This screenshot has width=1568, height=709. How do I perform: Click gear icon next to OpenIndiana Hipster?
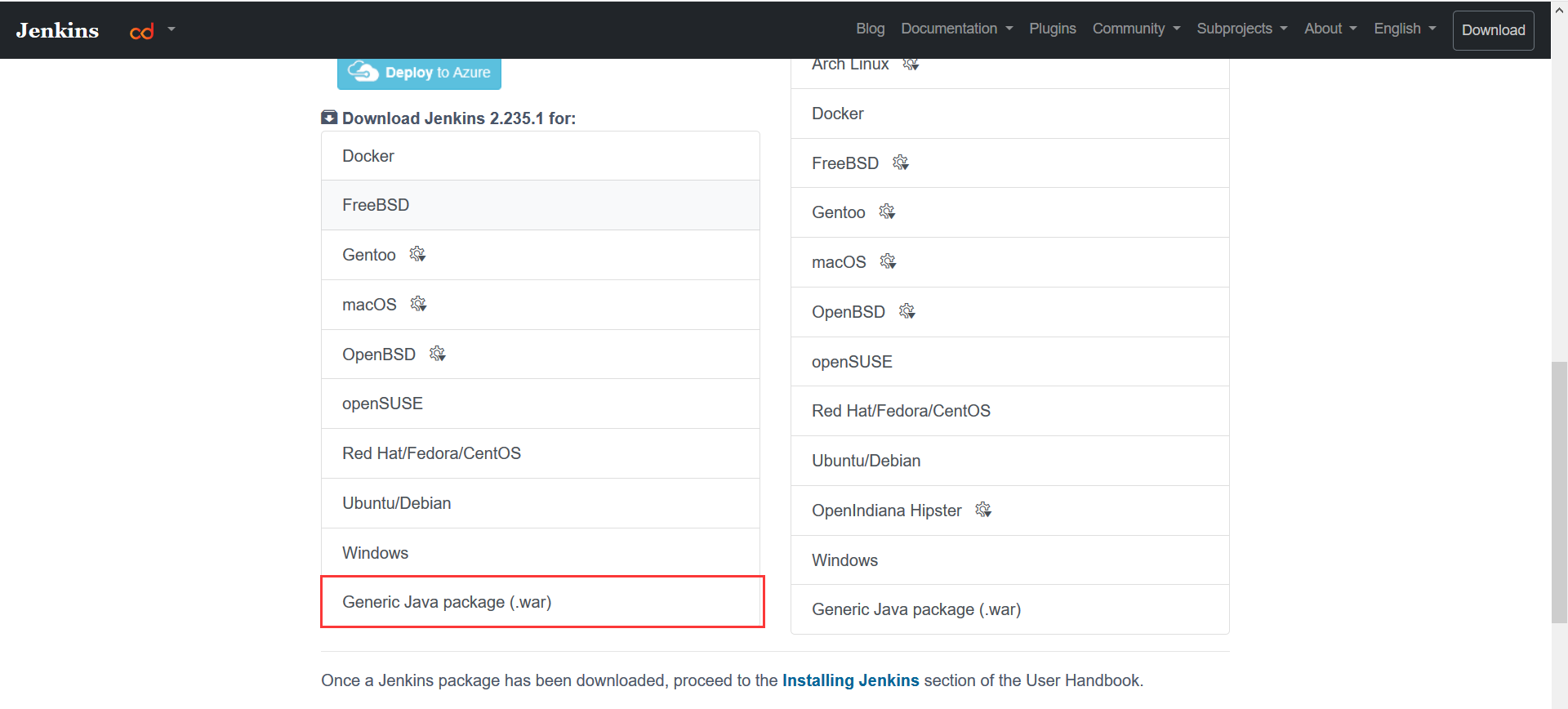pos(983,510)
